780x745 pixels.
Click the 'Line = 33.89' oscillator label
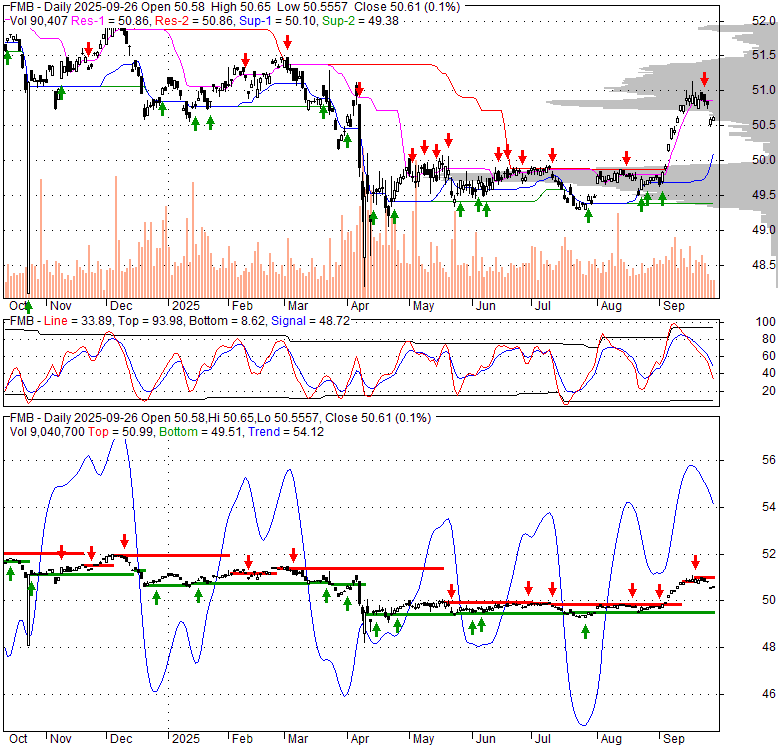click(77, 321)
